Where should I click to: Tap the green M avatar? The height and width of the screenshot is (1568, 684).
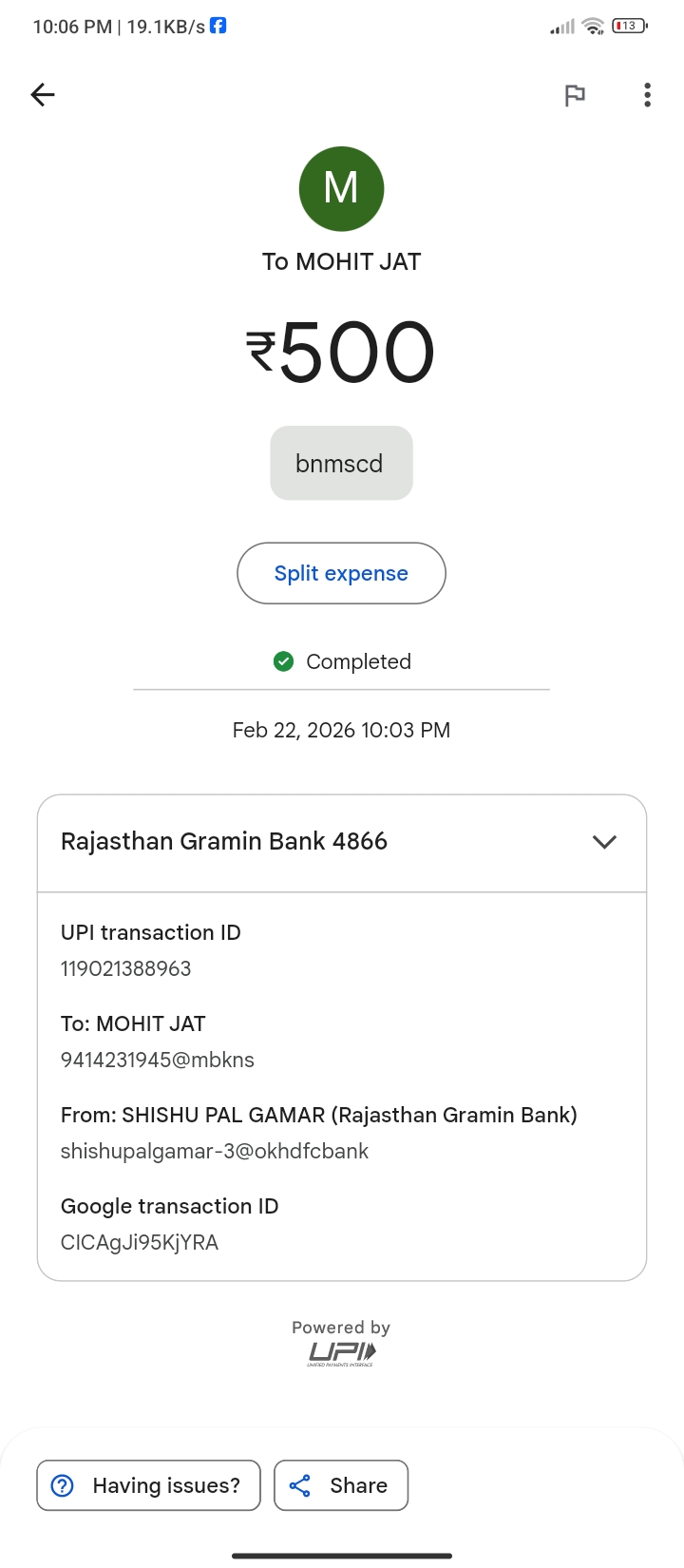341,188
